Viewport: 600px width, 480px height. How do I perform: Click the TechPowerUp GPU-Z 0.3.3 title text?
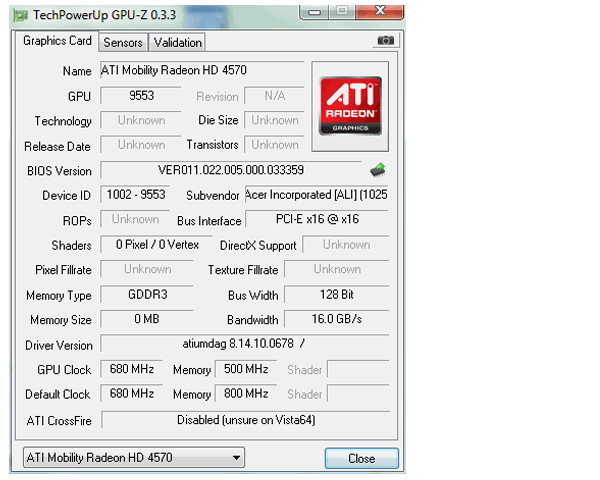coord(104,15)
